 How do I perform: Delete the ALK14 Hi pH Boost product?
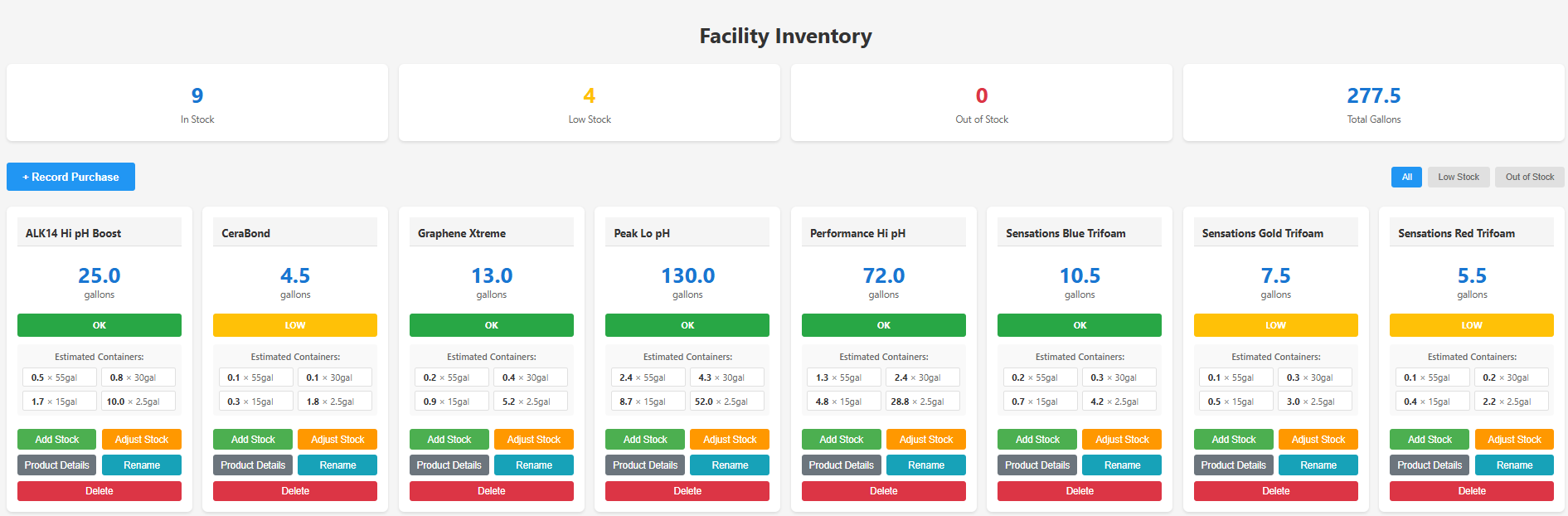pyautogui.click(x=99, y=491)
